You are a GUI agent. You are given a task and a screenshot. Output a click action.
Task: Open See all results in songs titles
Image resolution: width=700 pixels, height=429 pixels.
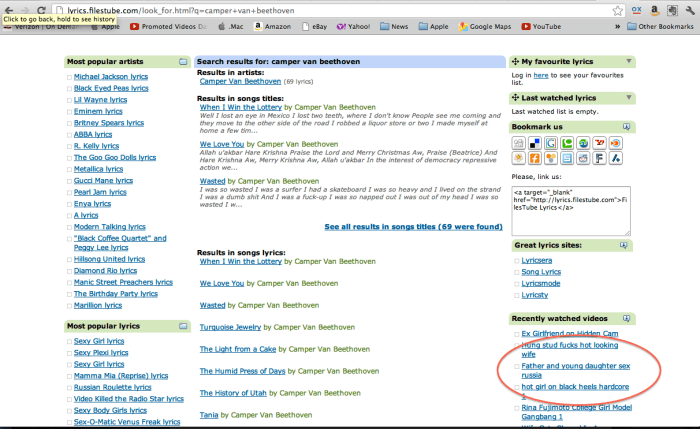413,227
